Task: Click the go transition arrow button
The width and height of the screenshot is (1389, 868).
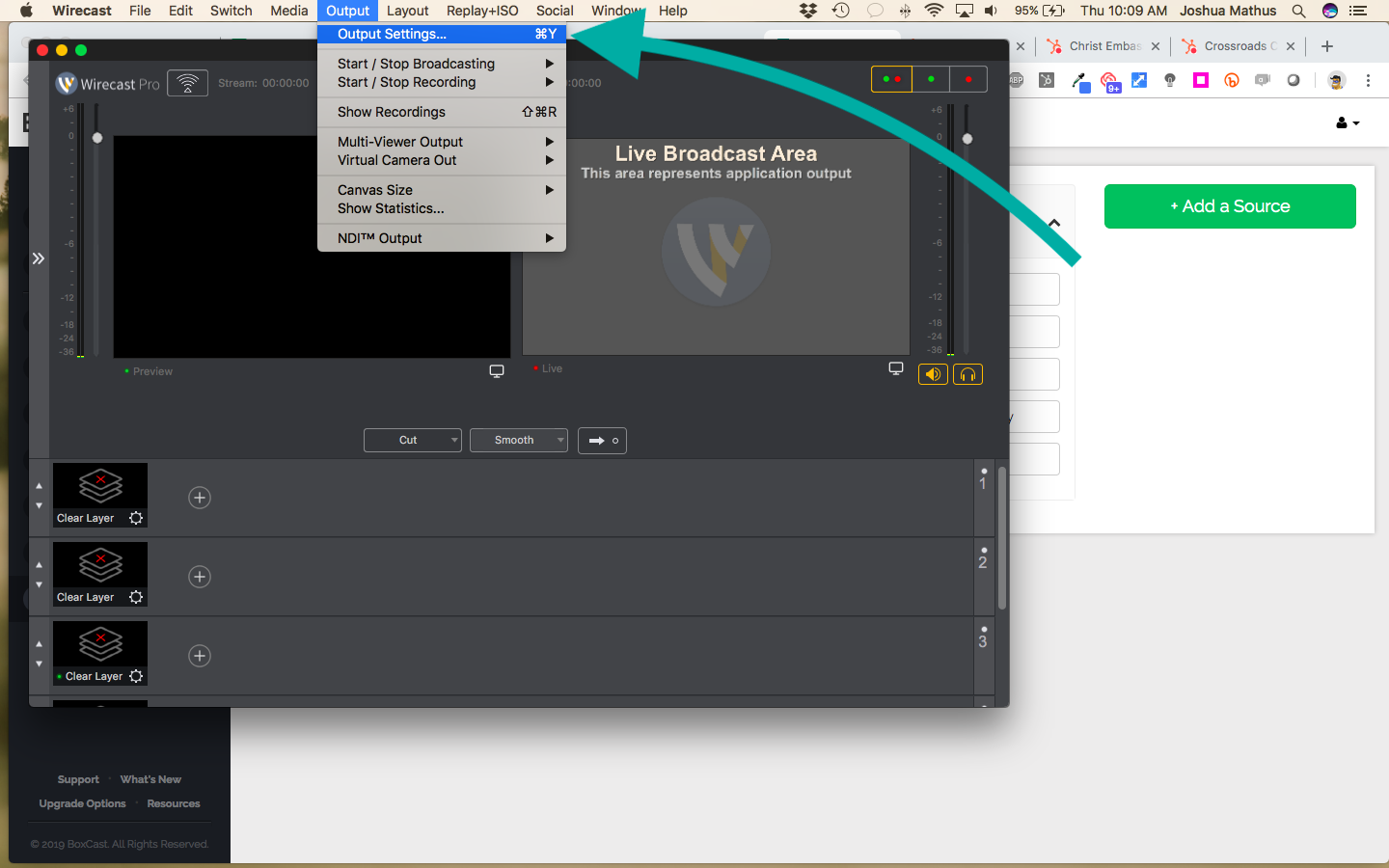Action: (x=603, y=441)
